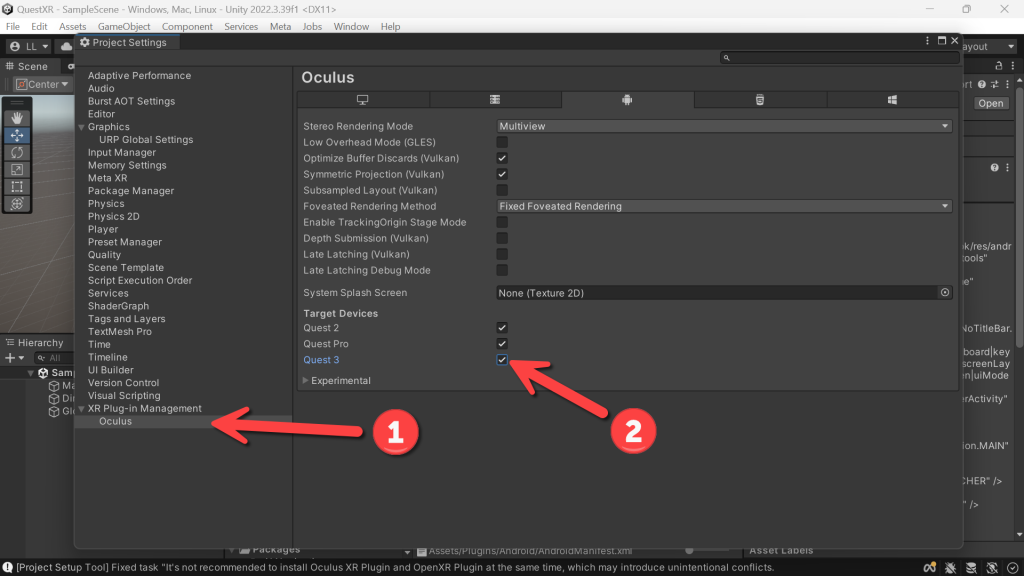Collapse the SampleScene hierarchy arrow
Viewport: 1024px width, 576px height.
[x=30, y=373]
